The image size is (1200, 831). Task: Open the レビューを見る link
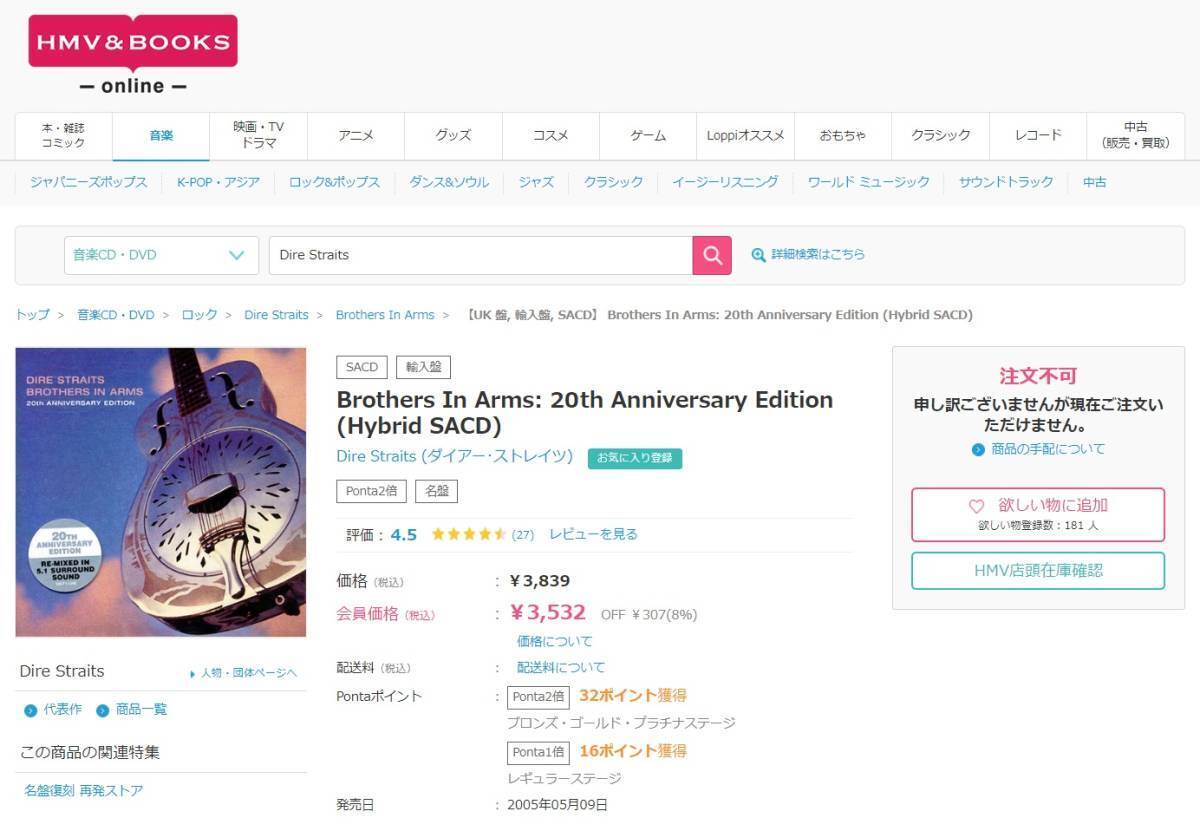pyautogui.click(x=593, y=534)
